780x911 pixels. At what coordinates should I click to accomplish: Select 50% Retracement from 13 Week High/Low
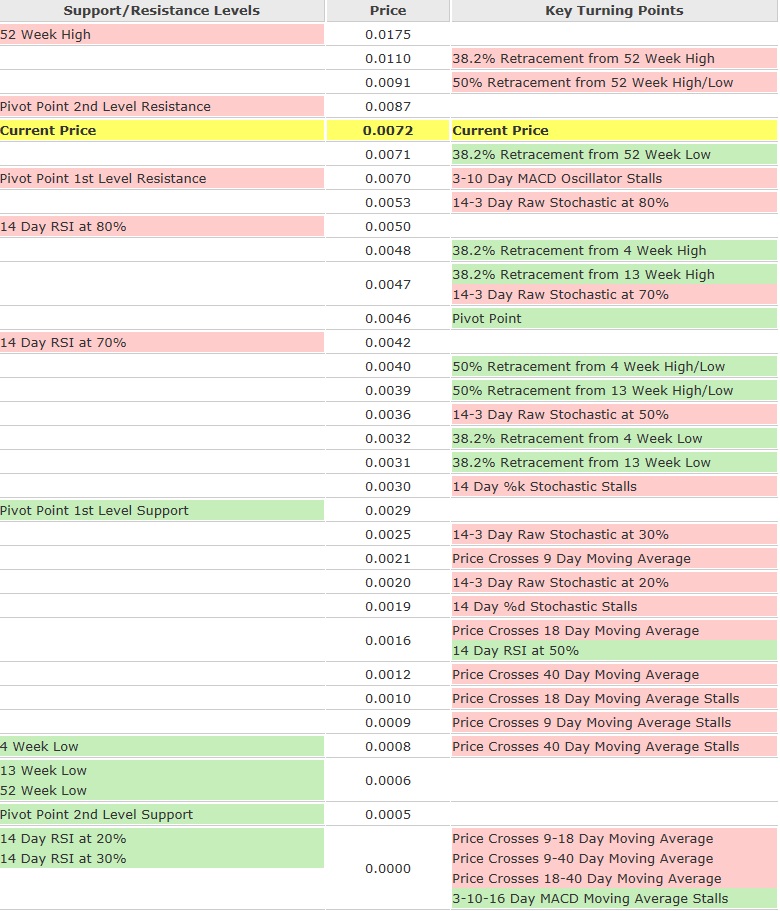tap(614, 390)
